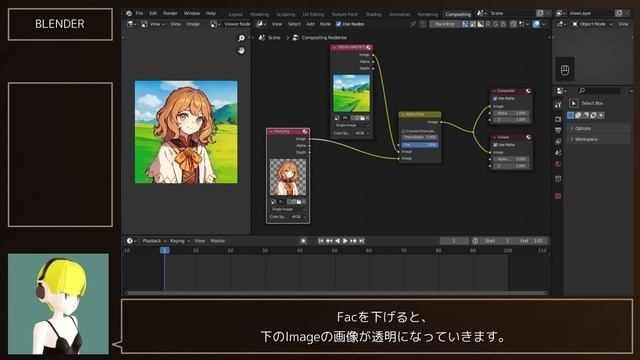This screenshot has width=640, height=360.
Task: Click the landscape image thumbnail in the top image node
Action: pyautogui.click(x=351, y=93)
